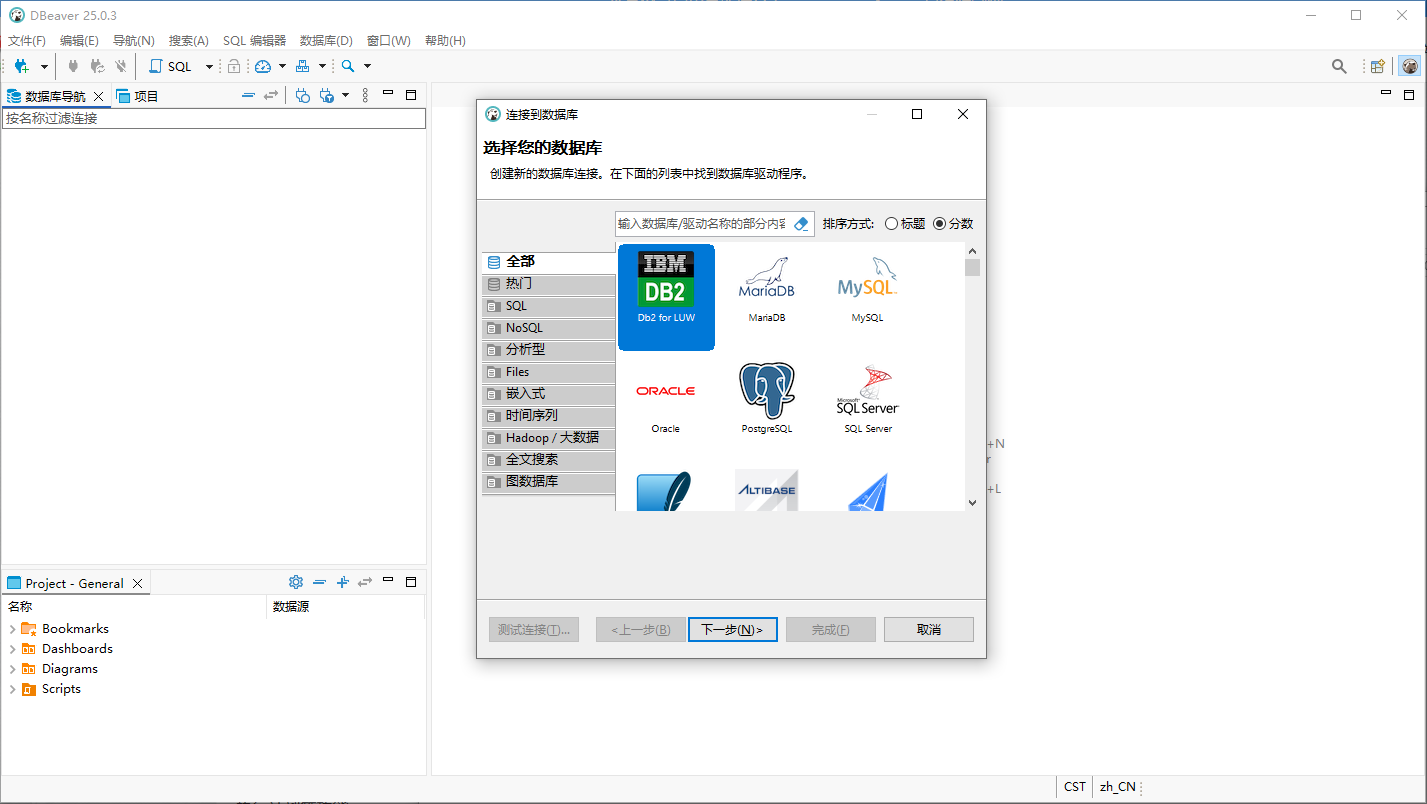The image size is (1427, 804).
Task: Click the toolbar search magnifier icon
Action: (349, 66)
